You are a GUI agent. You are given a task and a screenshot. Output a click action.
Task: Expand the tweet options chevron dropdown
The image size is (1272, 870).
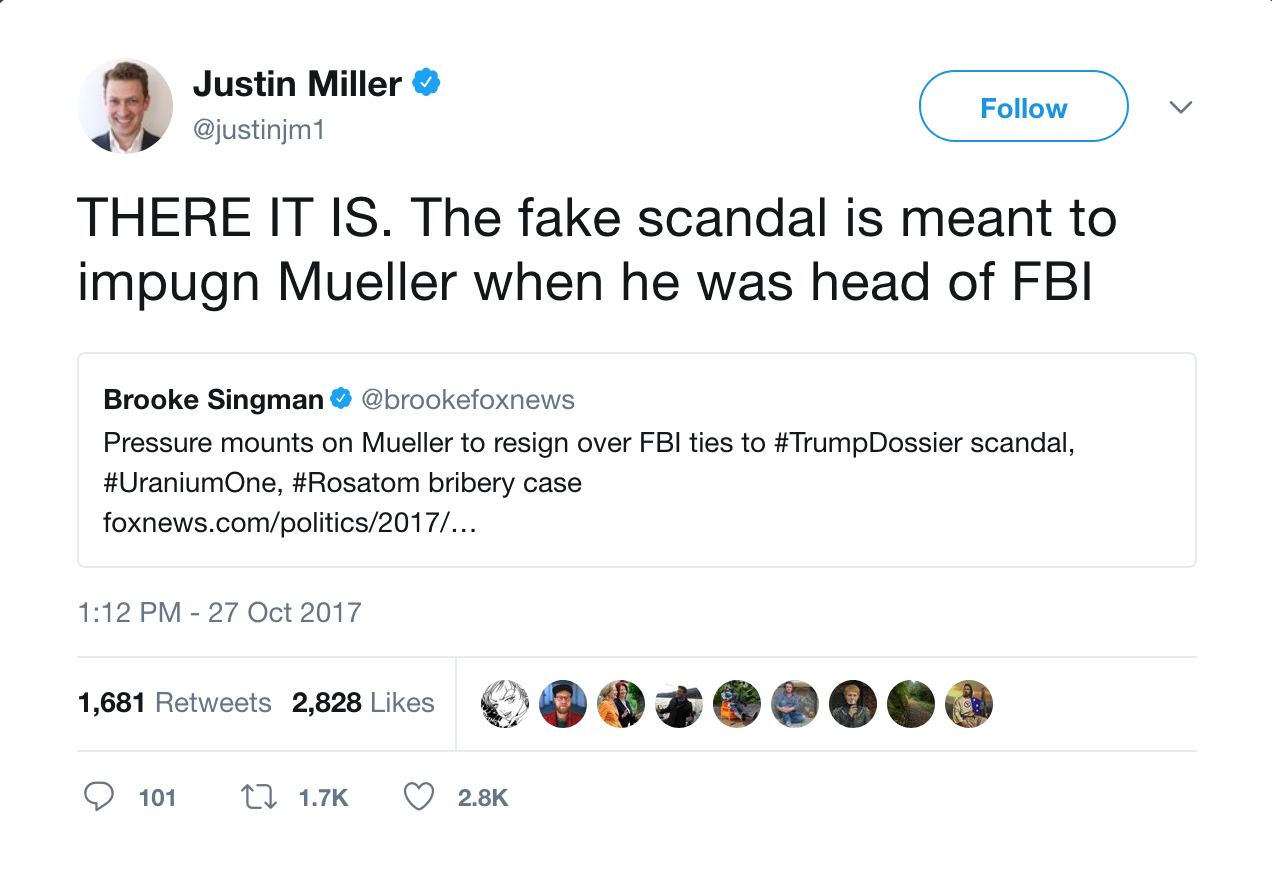[x=1181, y=107]
